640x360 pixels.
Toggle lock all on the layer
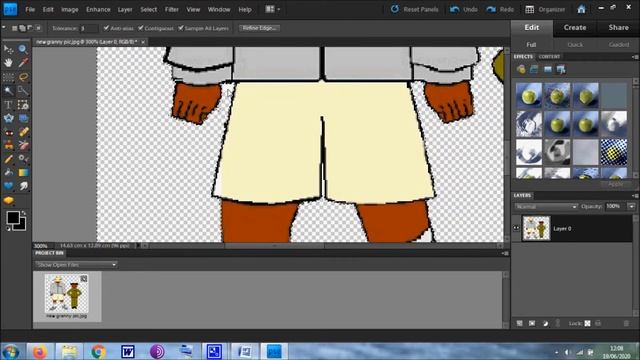pyautogui.click(x=598, y=323)
